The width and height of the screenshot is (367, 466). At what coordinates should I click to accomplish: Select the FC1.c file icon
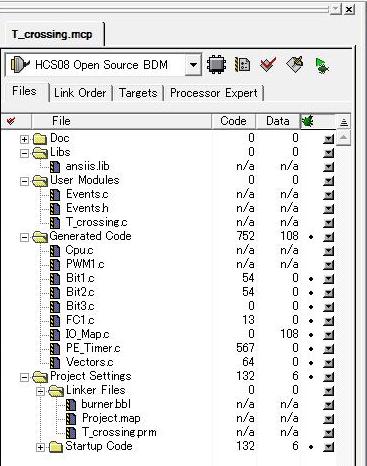coord(55,321)
